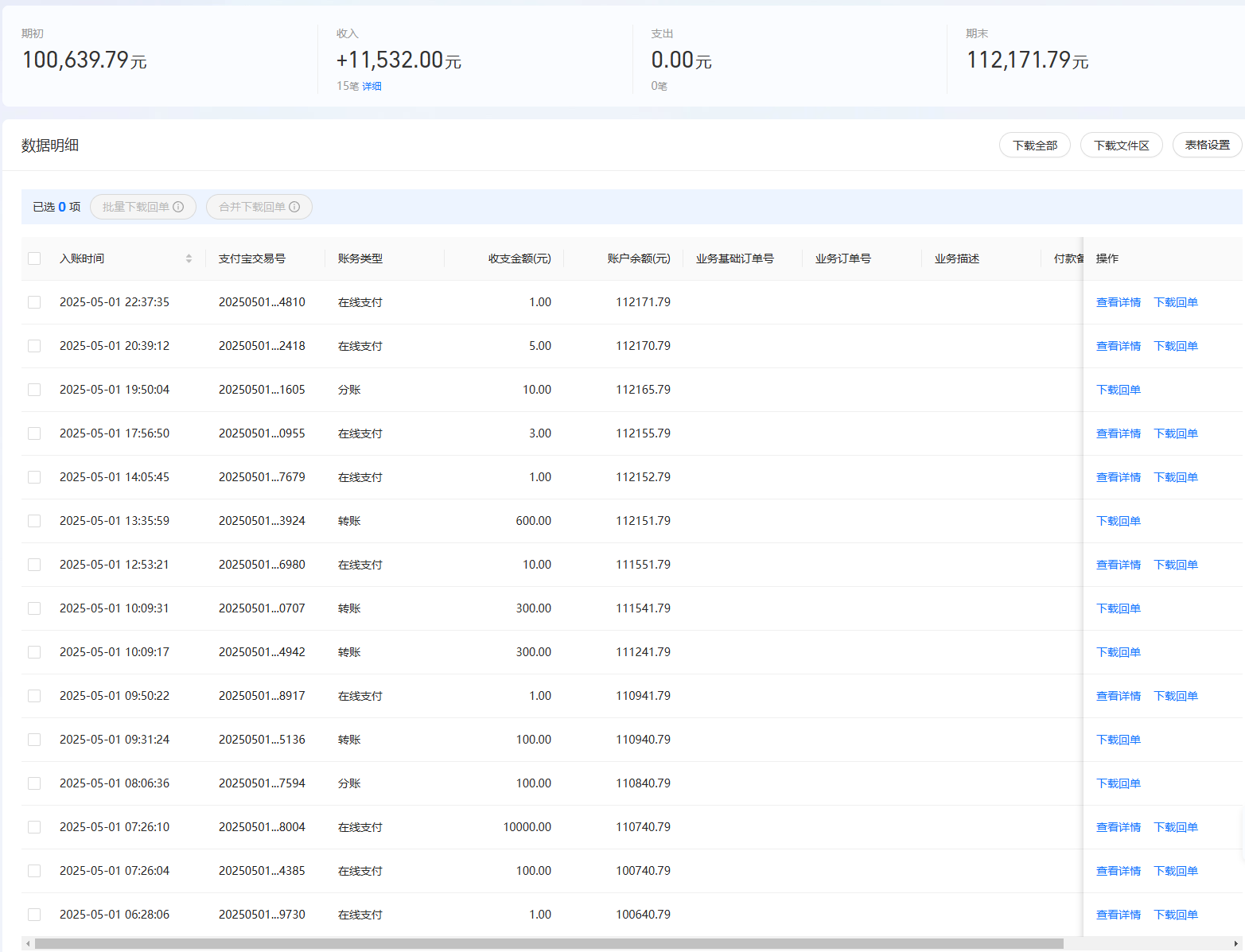Tick the select-all checkbox in the table header
The image size is (1245, 952).
pyautogui.click(x=34, y=258)
